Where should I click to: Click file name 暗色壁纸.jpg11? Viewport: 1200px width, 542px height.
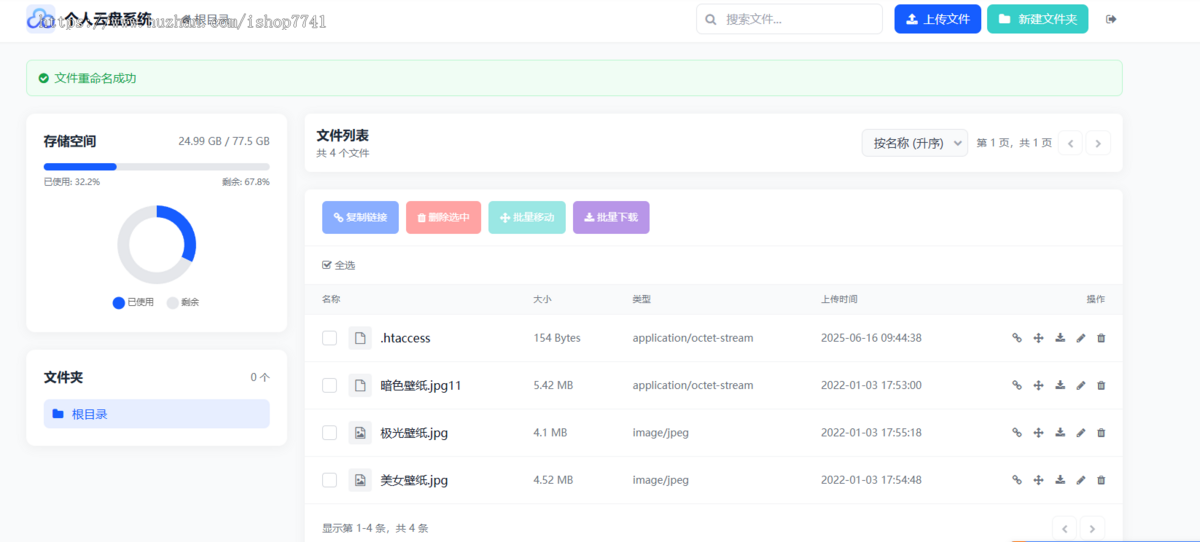point(421,385)
